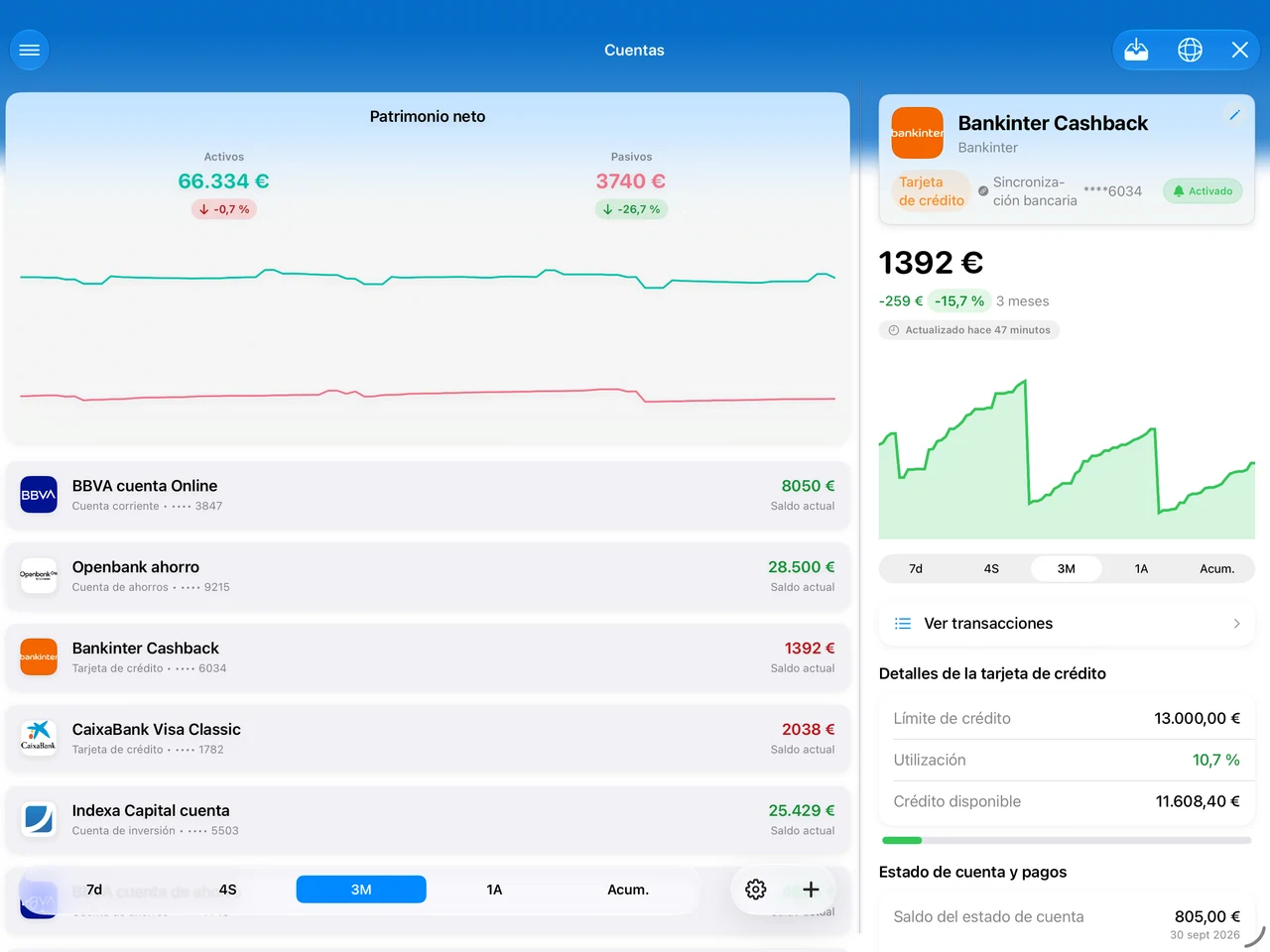The image size is (1270, 952).
Task: Click the Pasivos total 3740 €
Action: [x=631, y=181]
